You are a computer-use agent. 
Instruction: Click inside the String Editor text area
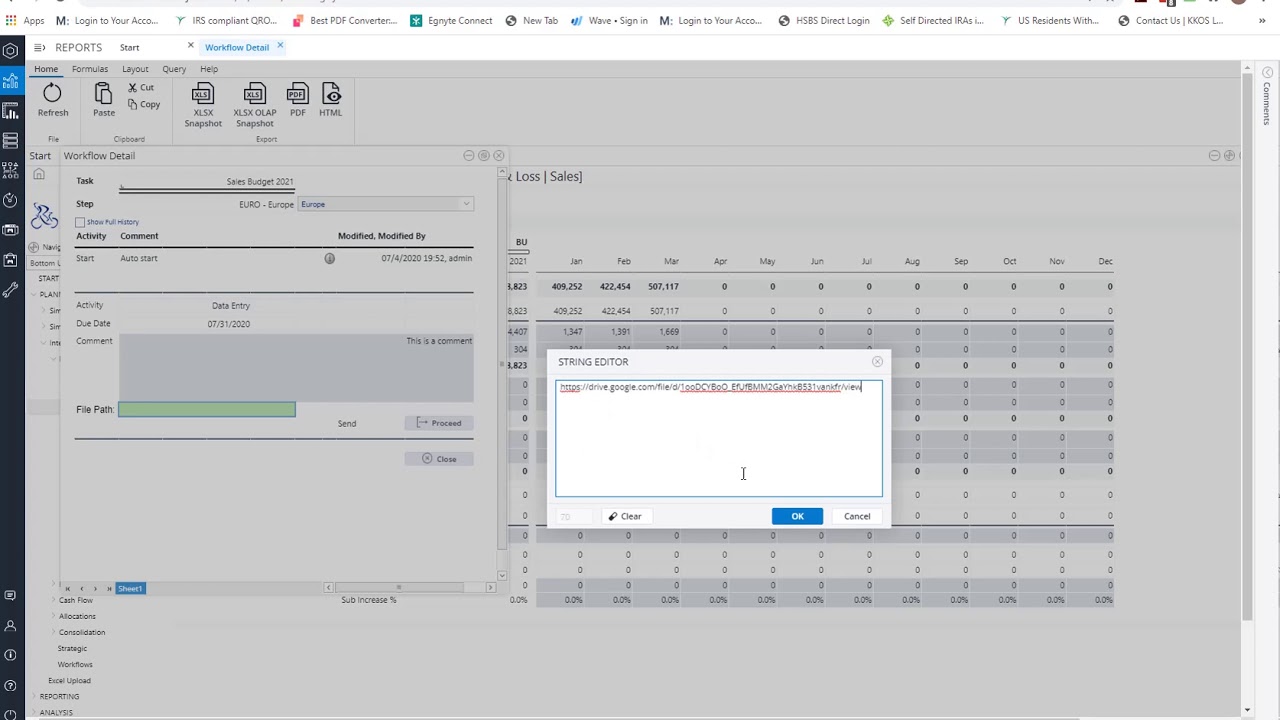719,438
